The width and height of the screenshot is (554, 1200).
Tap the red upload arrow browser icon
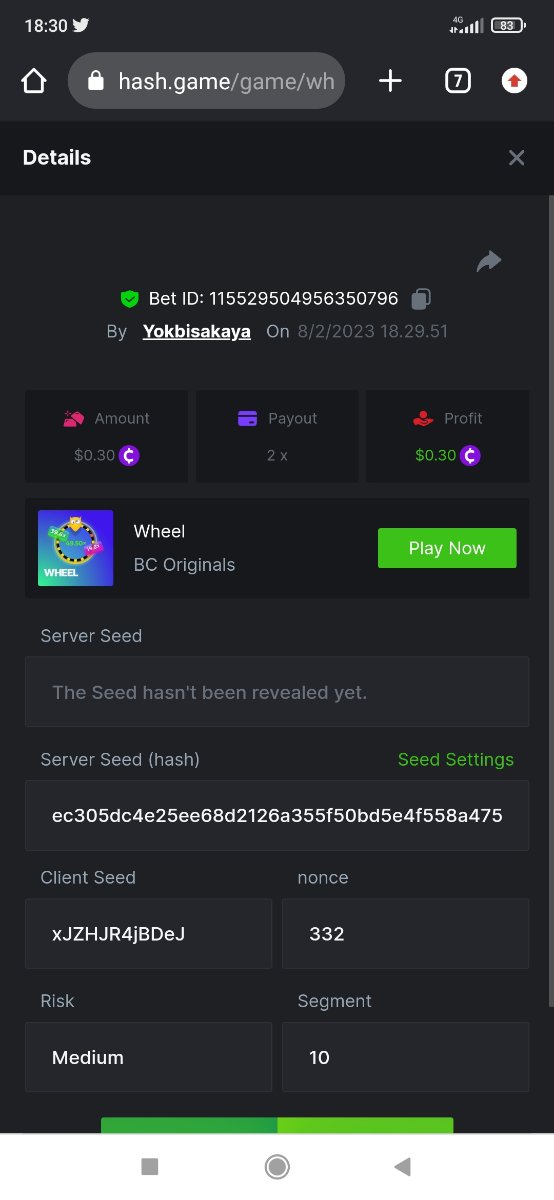click(x=514, y=81)
